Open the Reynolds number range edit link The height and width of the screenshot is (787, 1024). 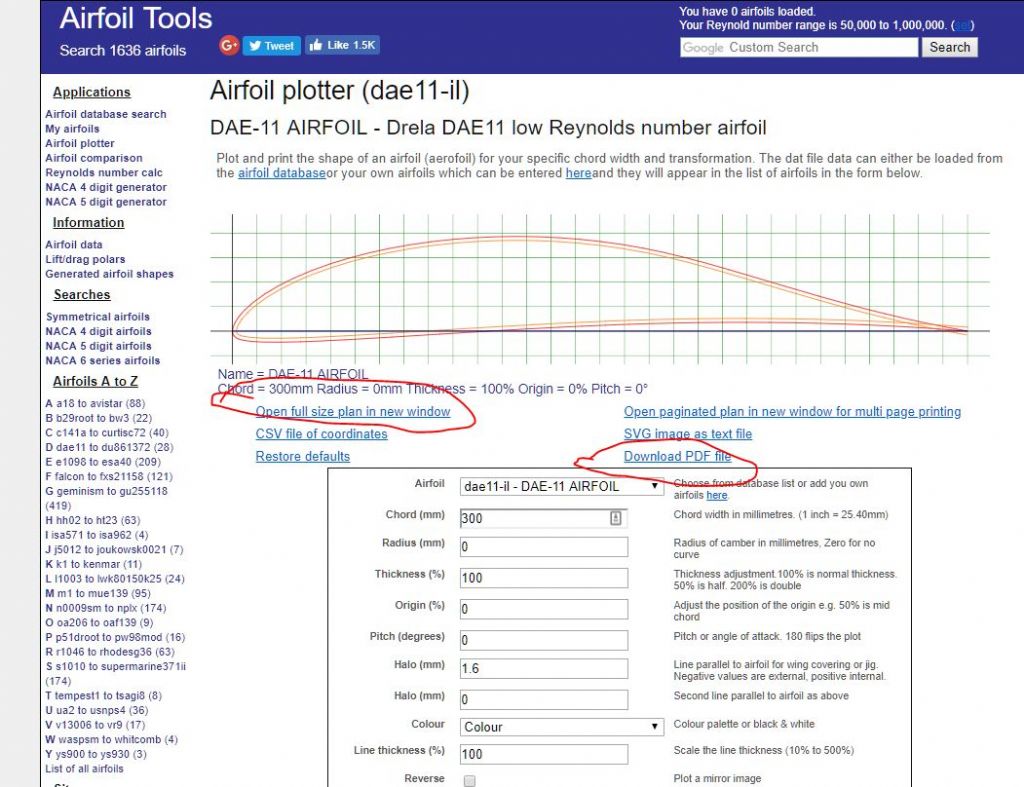click(962, 23)
